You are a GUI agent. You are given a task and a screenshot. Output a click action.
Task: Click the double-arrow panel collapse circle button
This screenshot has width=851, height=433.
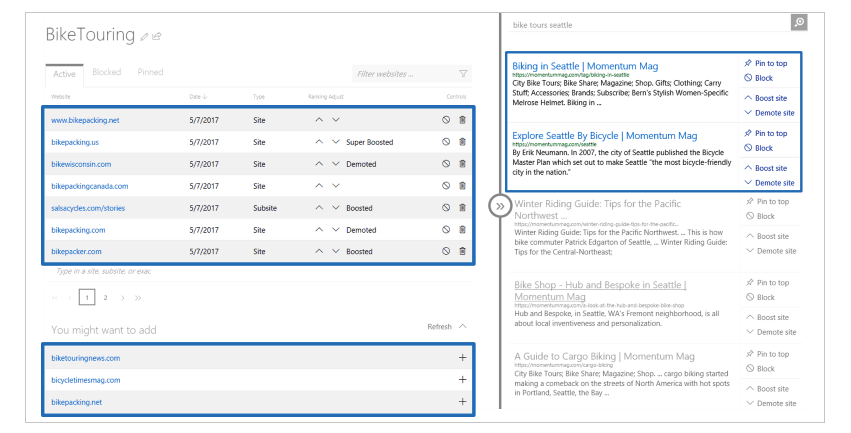pos(499,206)
